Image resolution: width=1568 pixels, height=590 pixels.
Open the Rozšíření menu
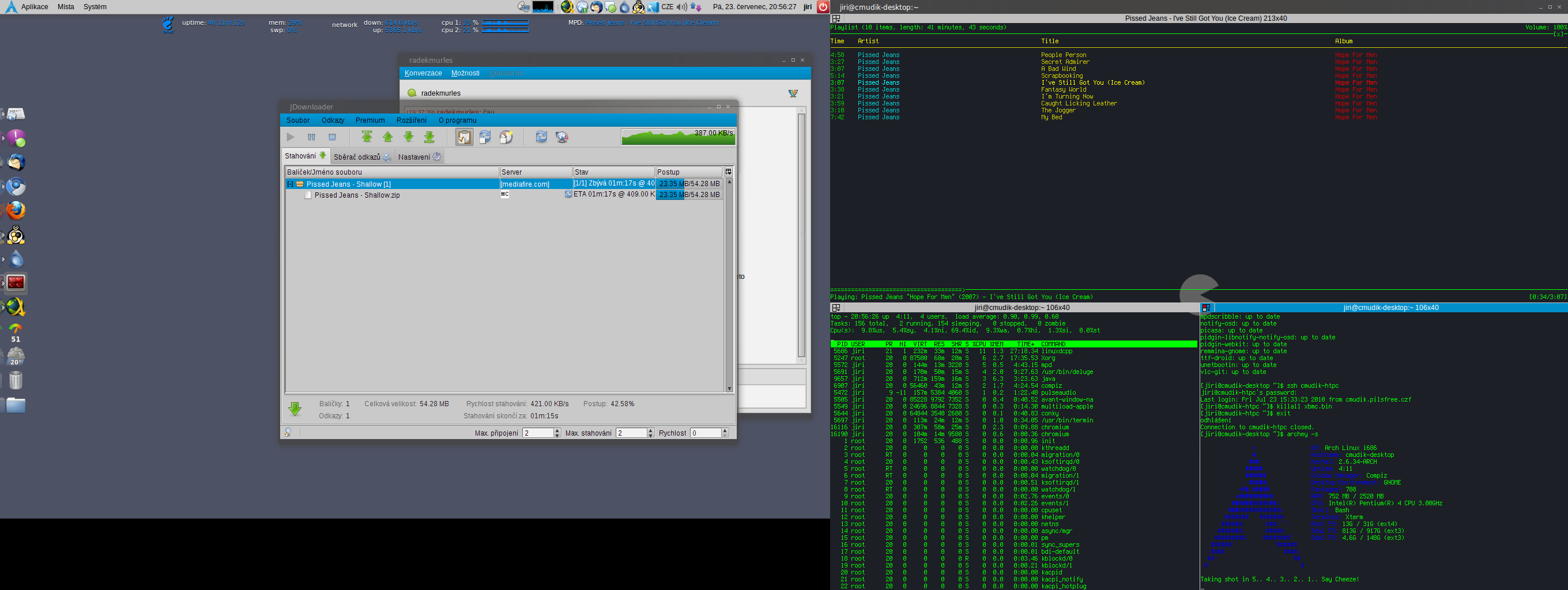pyautogui.click(x=412, y=120)
